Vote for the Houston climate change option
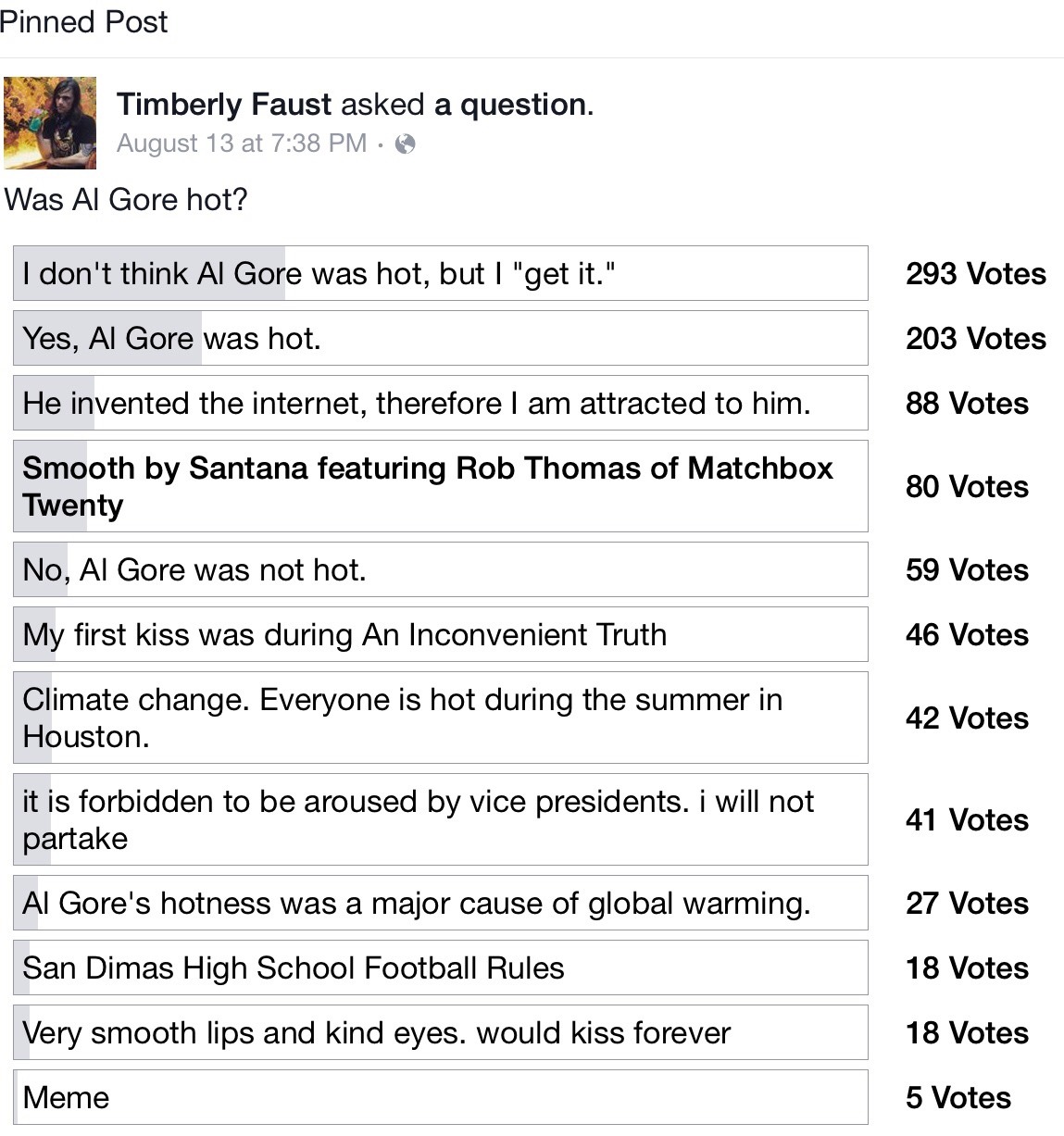 point(440,718)
